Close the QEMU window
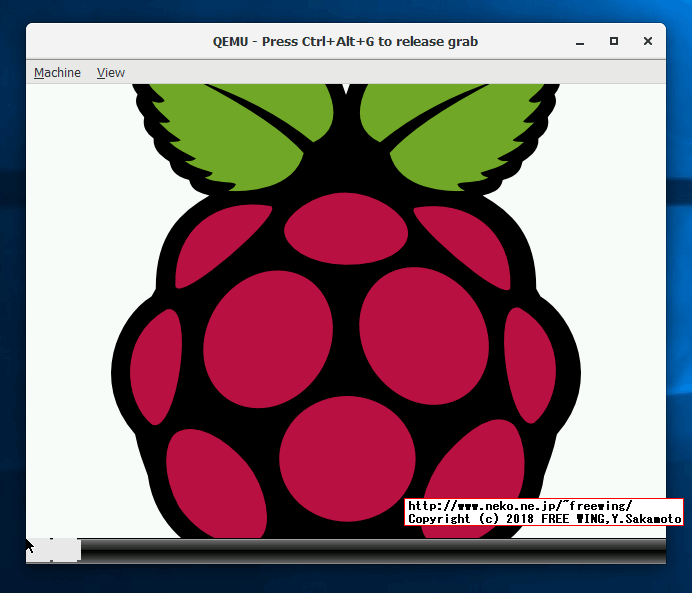 pos(647,41)
